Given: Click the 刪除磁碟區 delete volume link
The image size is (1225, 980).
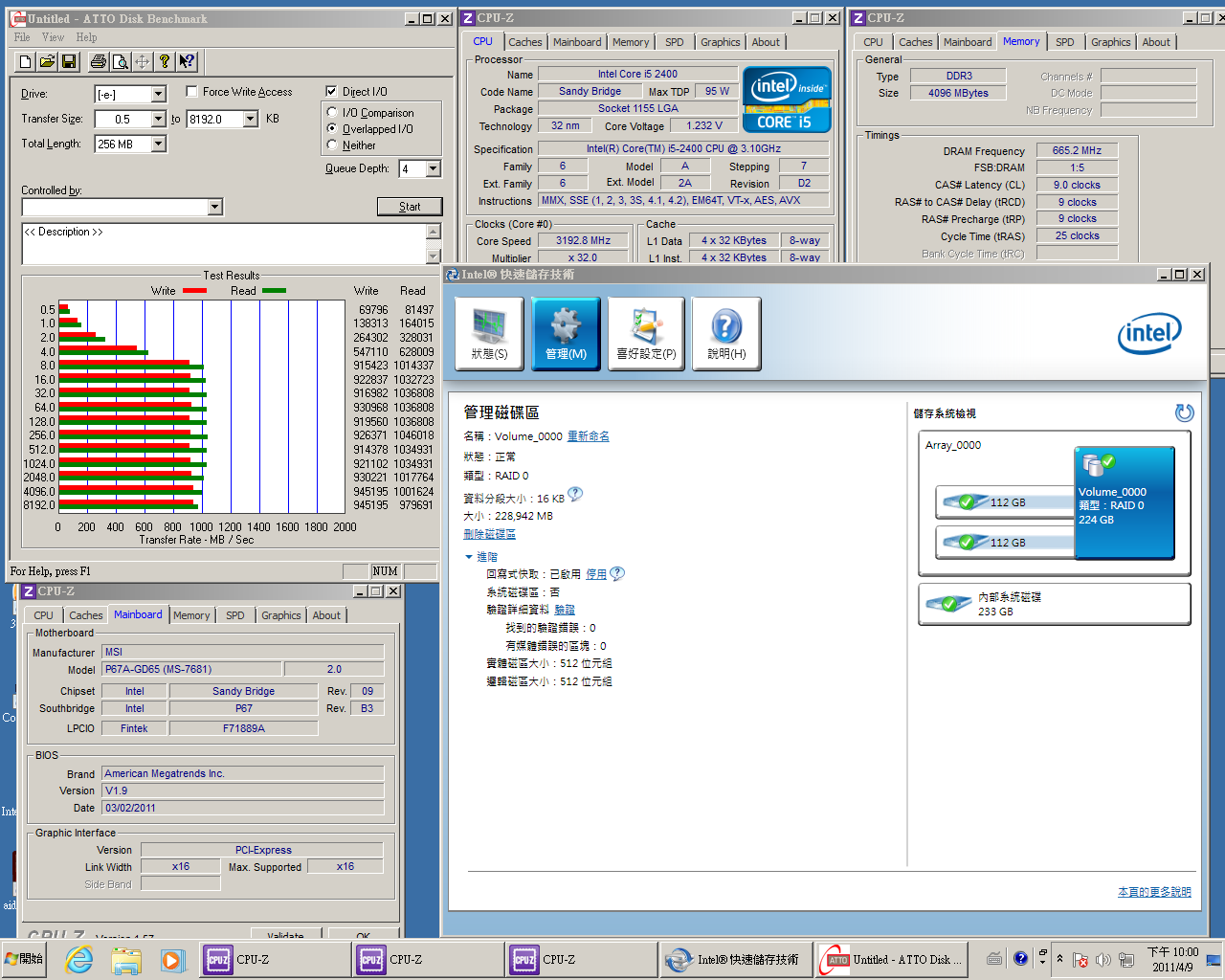Looking at the screenshot, I should tap(489, 534).
